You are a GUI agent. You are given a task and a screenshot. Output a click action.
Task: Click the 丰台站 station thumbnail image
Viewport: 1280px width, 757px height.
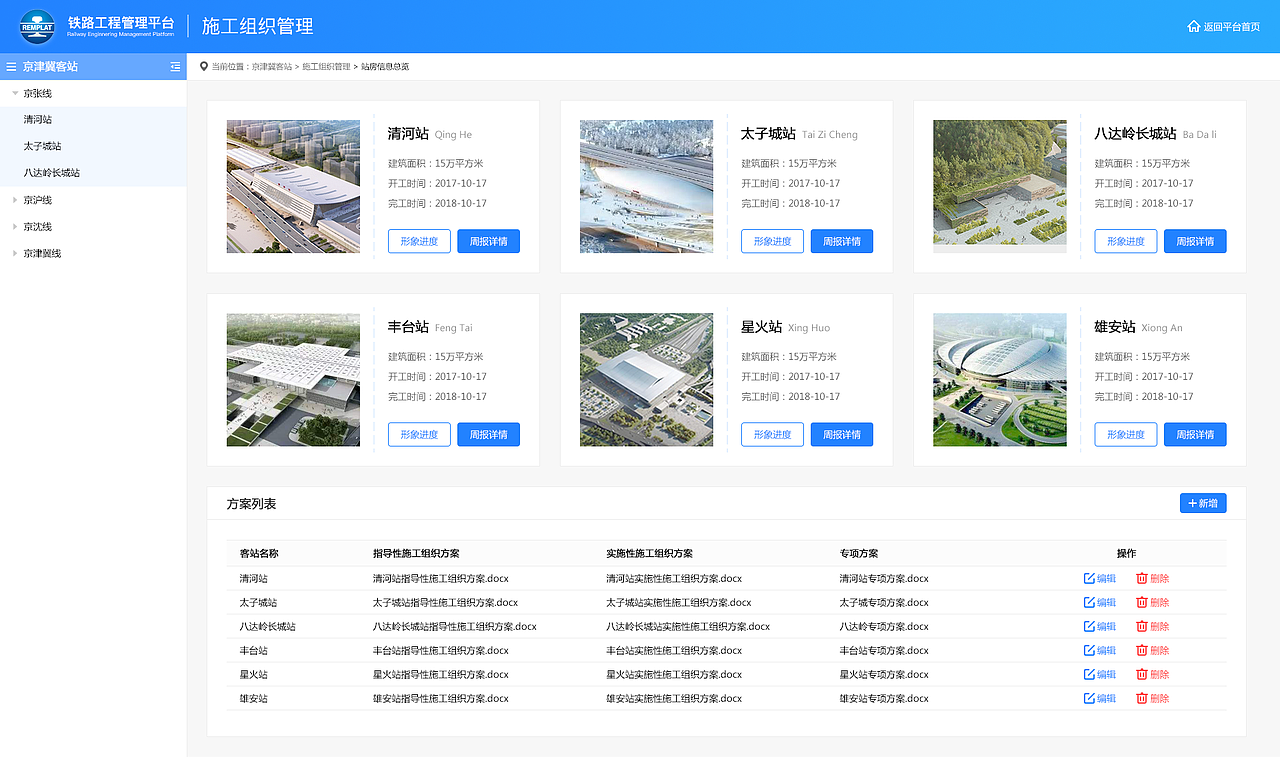(293, 380)
